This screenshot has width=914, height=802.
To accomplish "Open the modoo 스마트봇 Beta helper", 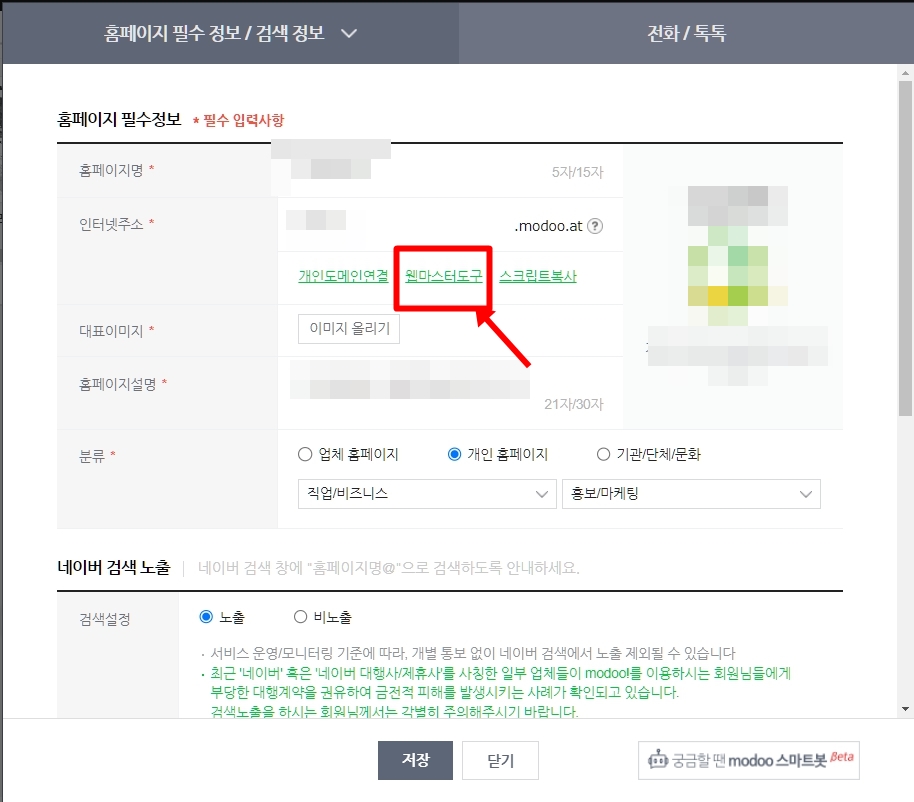I will point(748,760).
